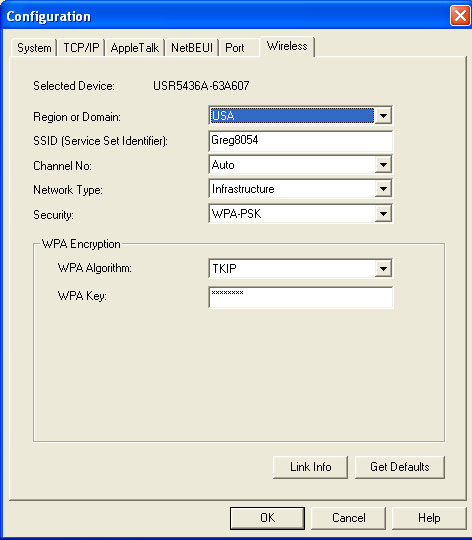472x540 pixels.
Task: Expand the Region or Domain dropdown arrow
Action: pos(383,116)
